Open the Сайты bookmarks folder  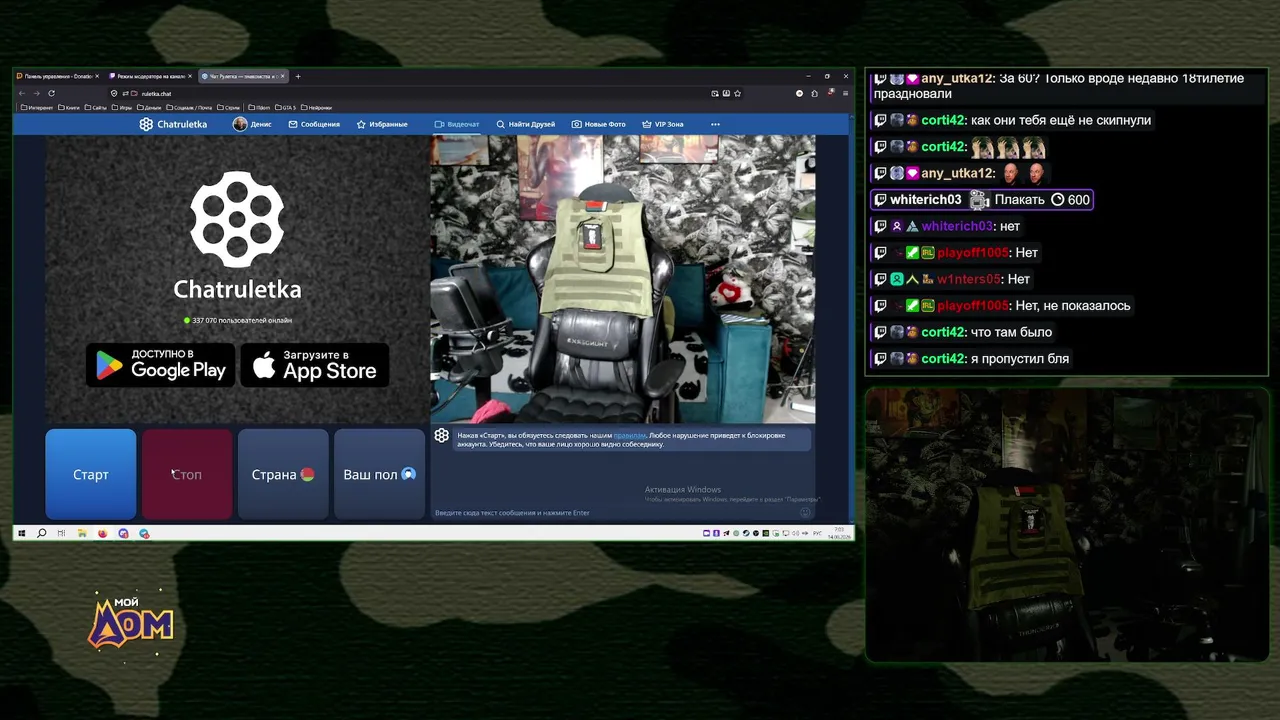click(96, 107)
